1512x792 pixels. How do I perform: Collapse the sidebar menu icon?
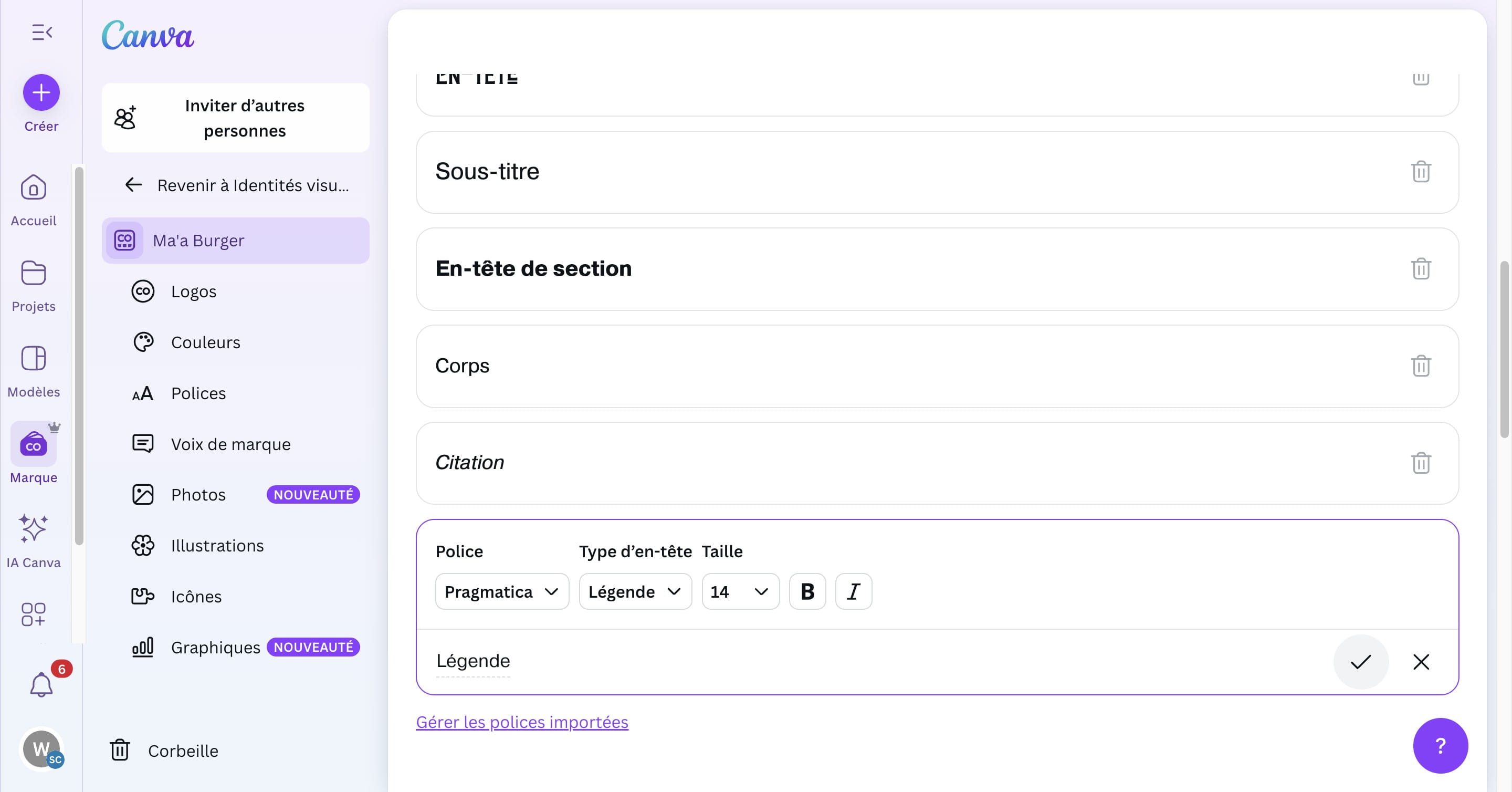coord(41,32)
